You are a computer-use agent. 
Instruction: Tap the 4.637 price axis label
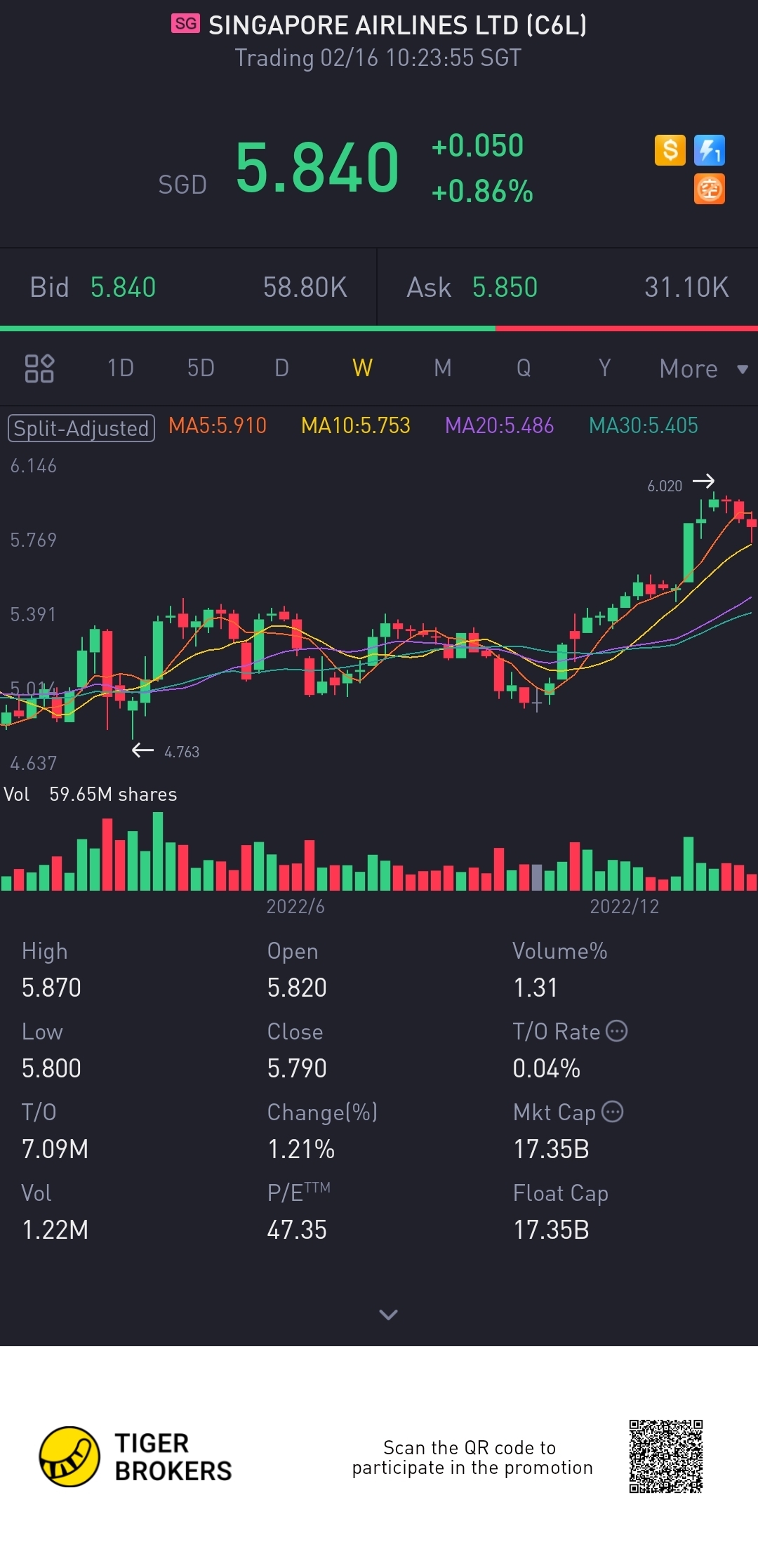pos(33,763)
